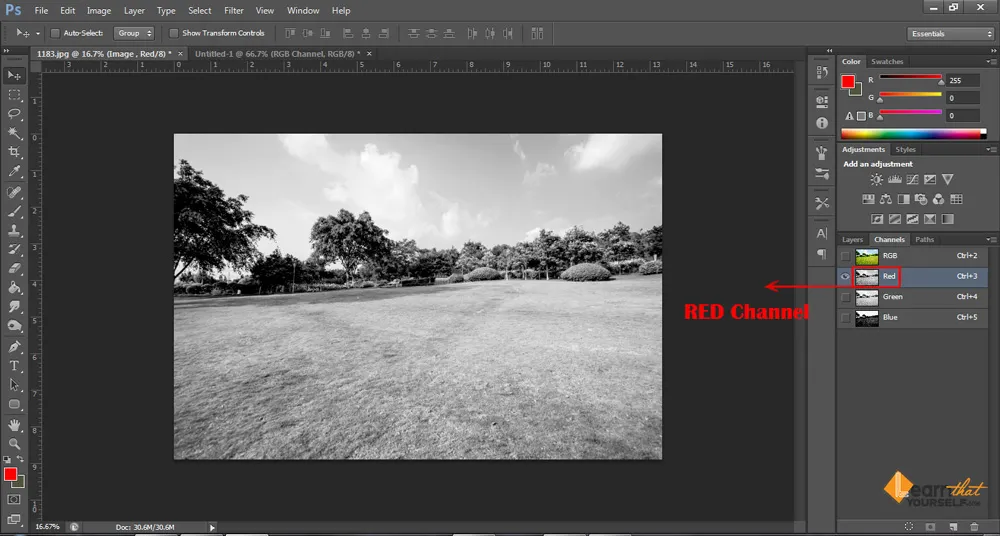The image size is (1000, 536).
Task: Check Show Transform Controls option
Action: tap(174, 33)
